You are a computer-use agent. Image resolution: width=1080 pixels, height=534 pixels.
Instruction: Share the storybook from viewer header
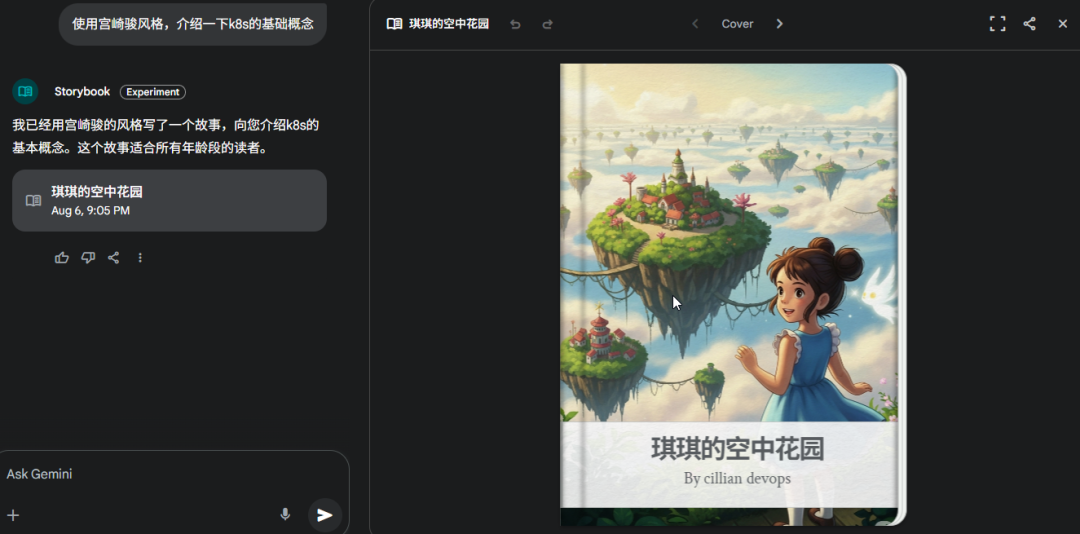(x=1029, y=24)
